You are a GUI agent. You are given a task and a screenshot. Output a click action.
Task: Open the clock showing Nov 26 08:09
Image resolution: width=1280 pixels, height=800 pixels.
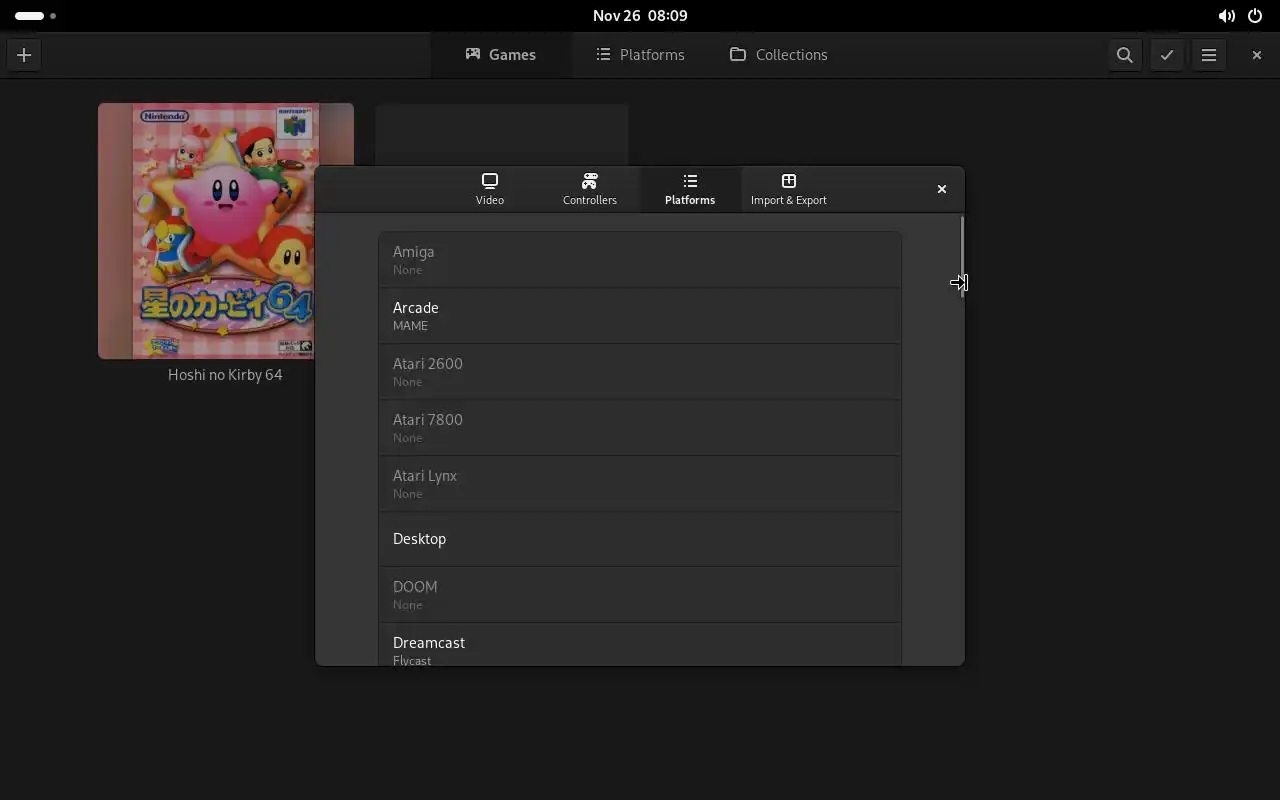[640, 16]
